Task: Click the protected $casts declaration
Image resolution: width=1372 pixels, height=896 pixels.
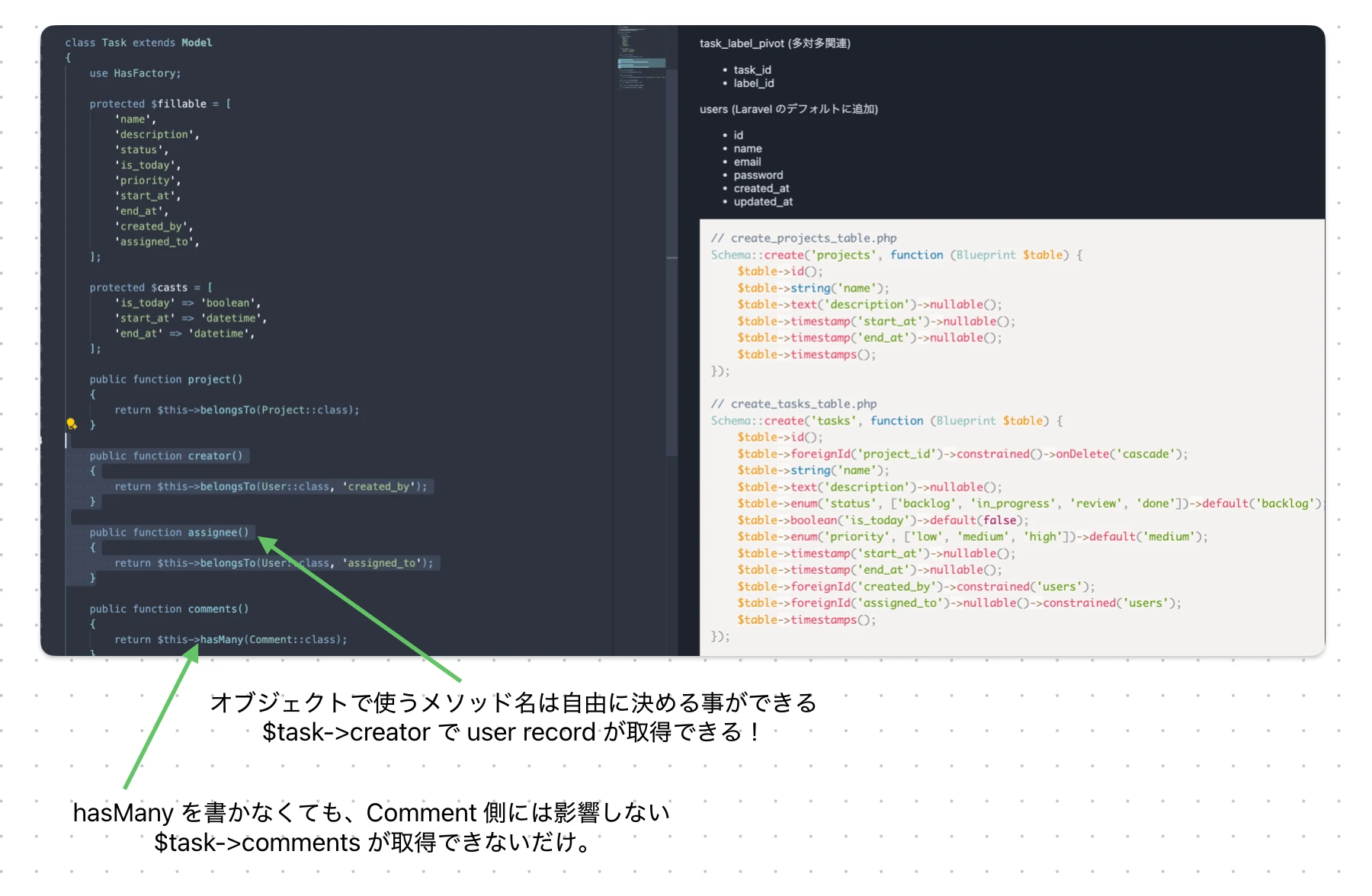Action: [151, 287]
